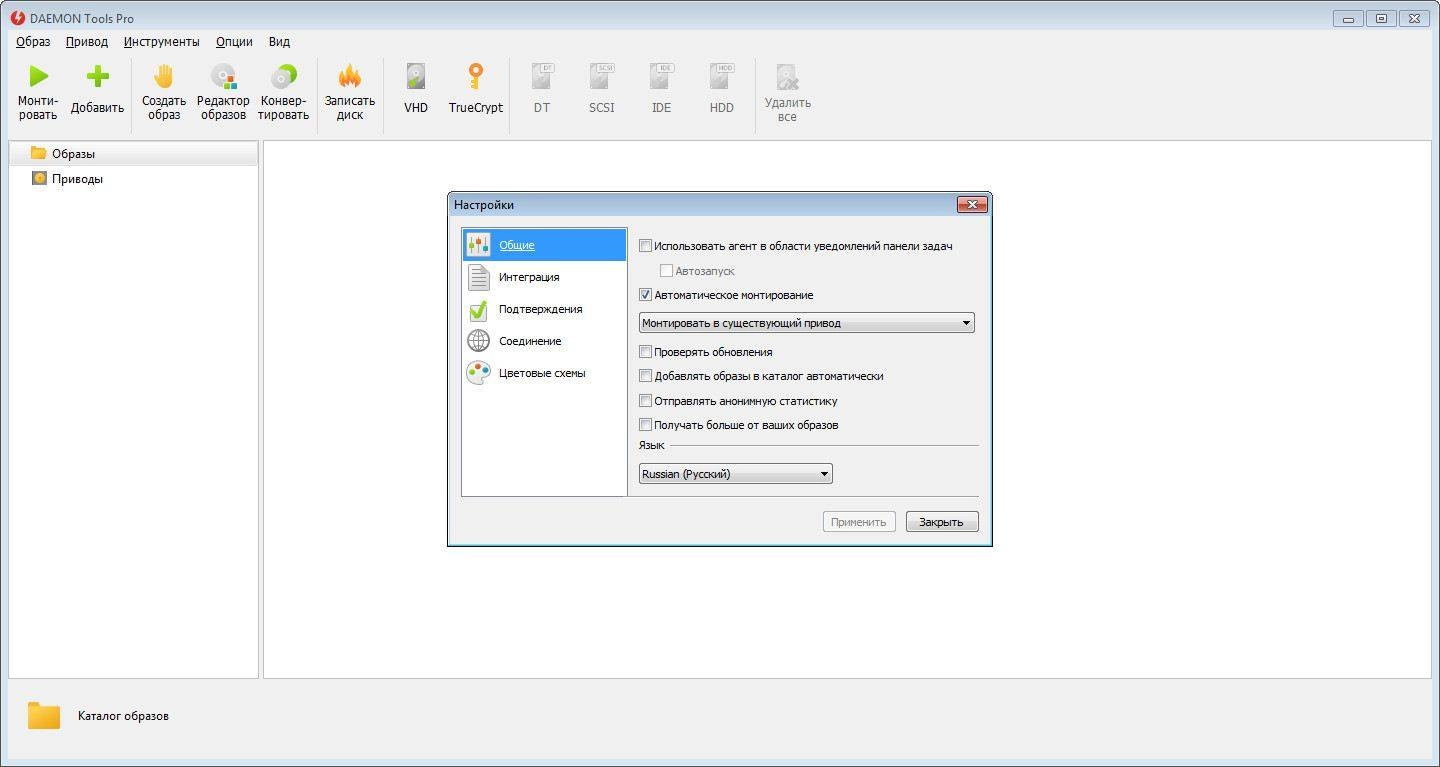Select Приводы in the left tree
The width and height of the screenshot is (1440, 767).
pyautogui.click(x=133, y=179)
